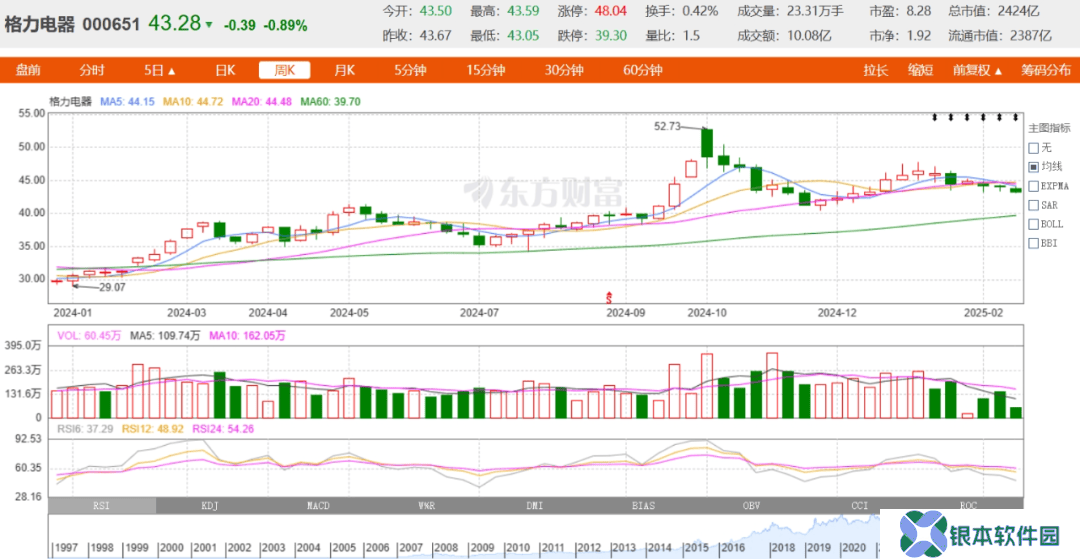This screenshot has width=1080, height=559.
Task: Enable the EXPMA indicator checkbox
Action: [1033, 186]
